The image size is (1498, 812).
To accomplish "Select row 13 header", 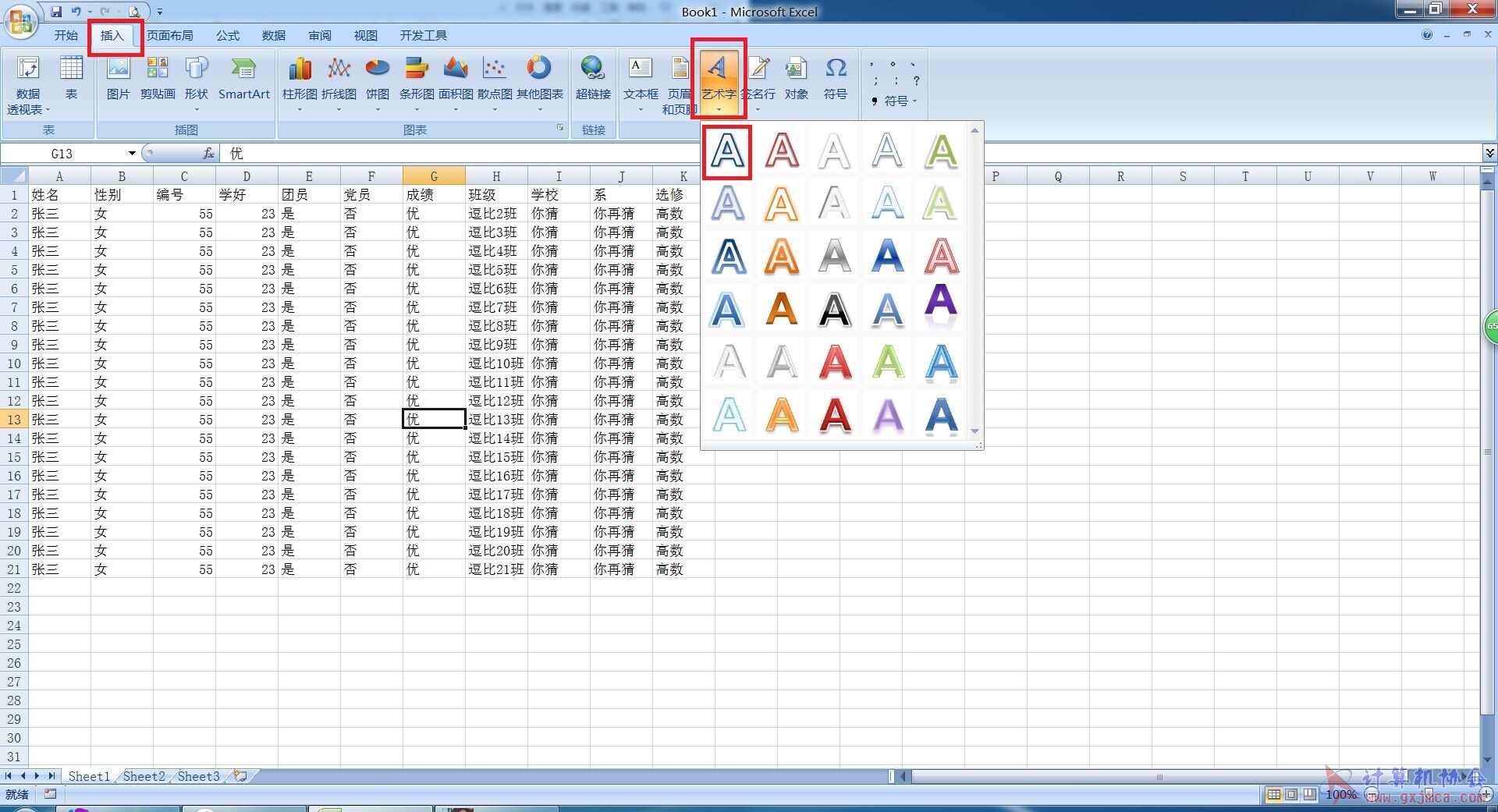I will [14, 420].
